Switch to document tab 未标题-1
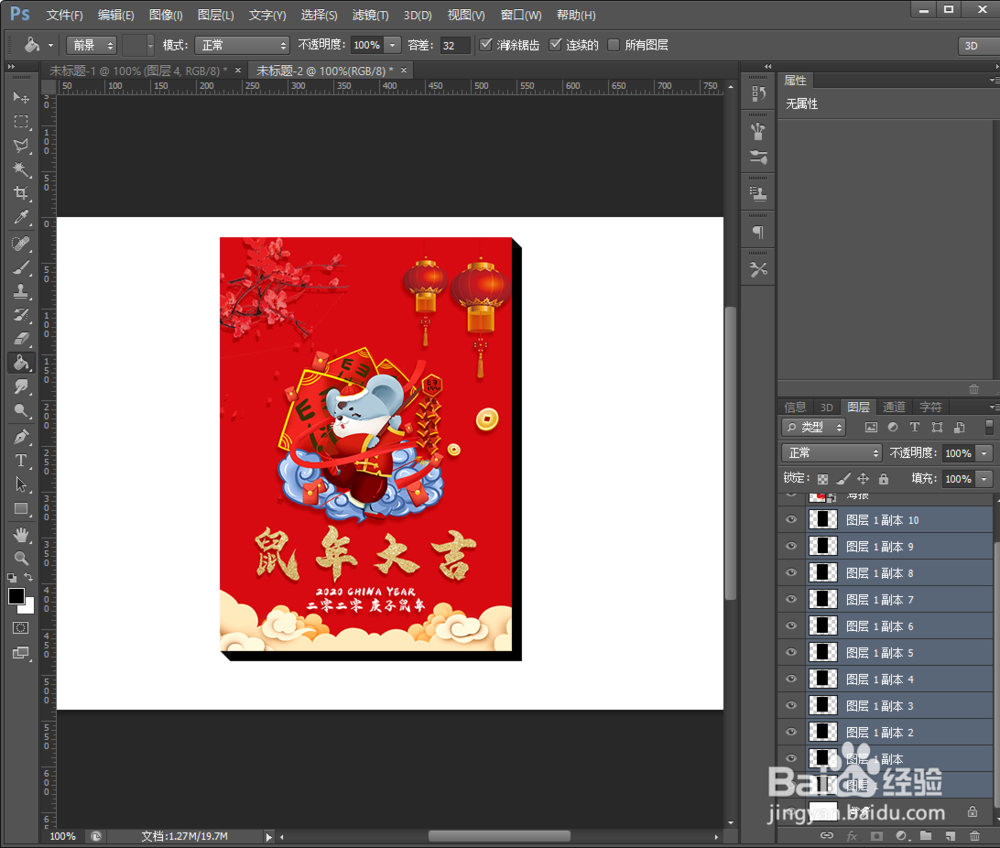The image size is (1000, 848). pyautogui.click(x=139, y=71)
